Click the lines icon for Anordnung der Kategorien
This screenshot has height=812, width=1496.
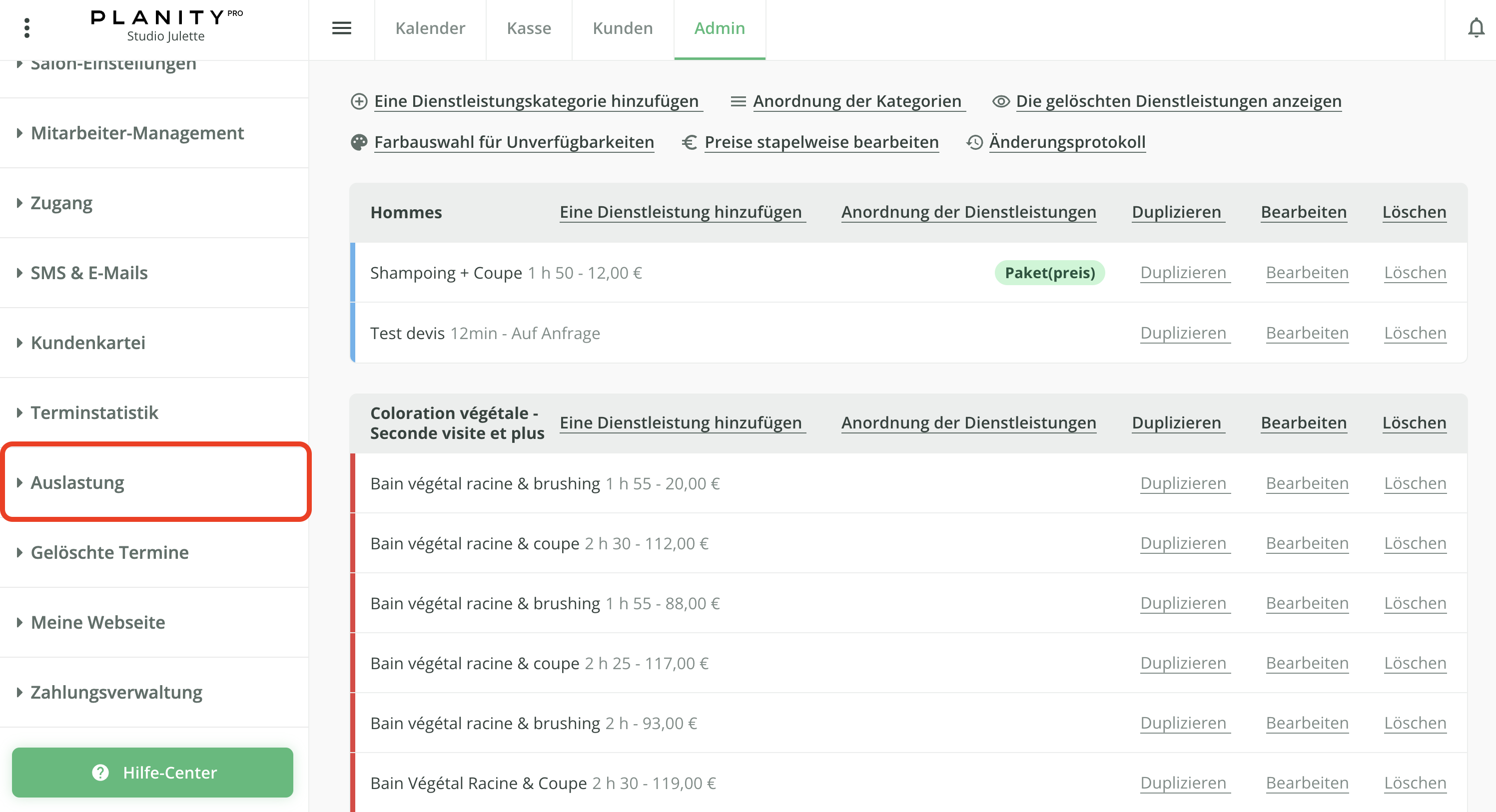(x=738, y=101)
